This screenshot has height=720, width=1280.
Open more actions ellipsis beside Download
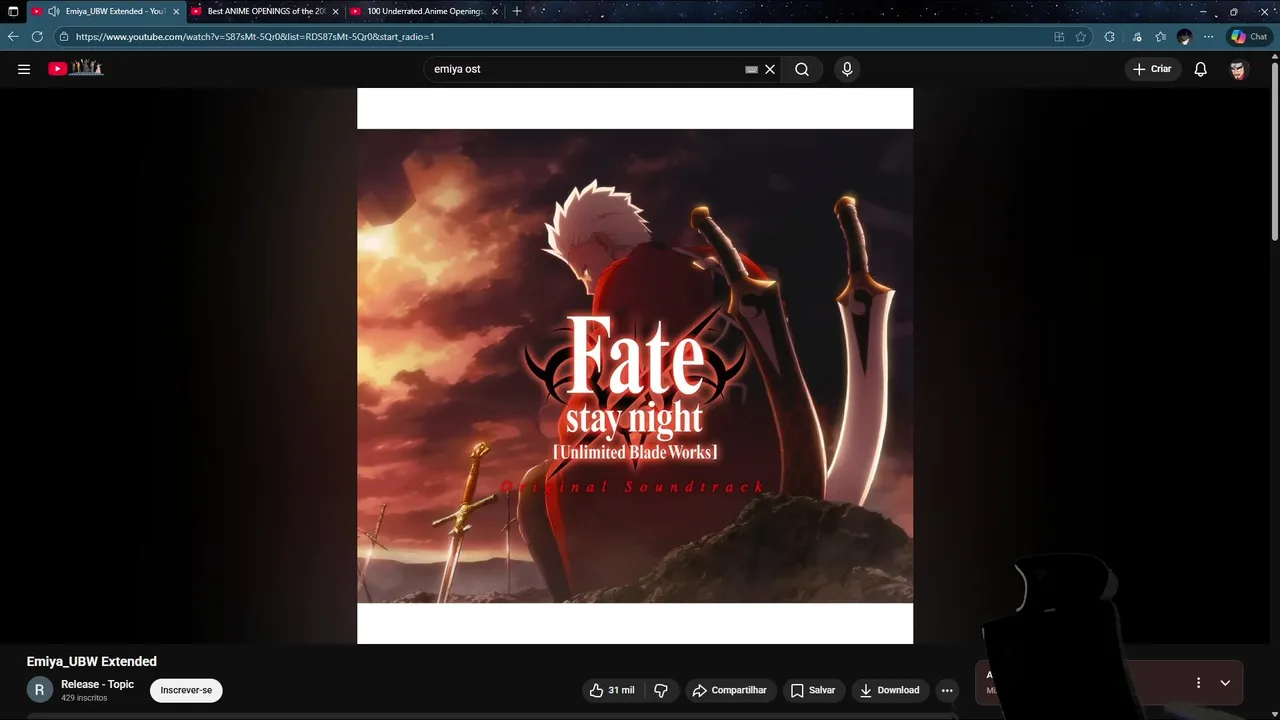coord(947,690)
